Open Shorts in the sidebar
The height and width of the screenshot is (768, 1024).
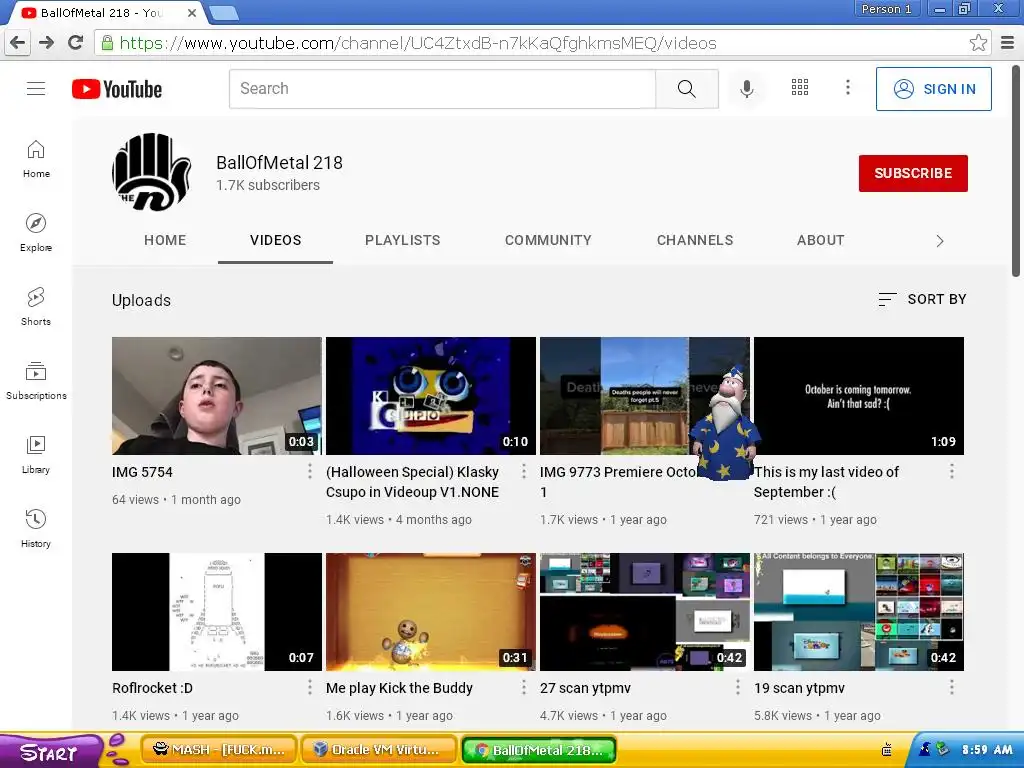coord(36,306)
